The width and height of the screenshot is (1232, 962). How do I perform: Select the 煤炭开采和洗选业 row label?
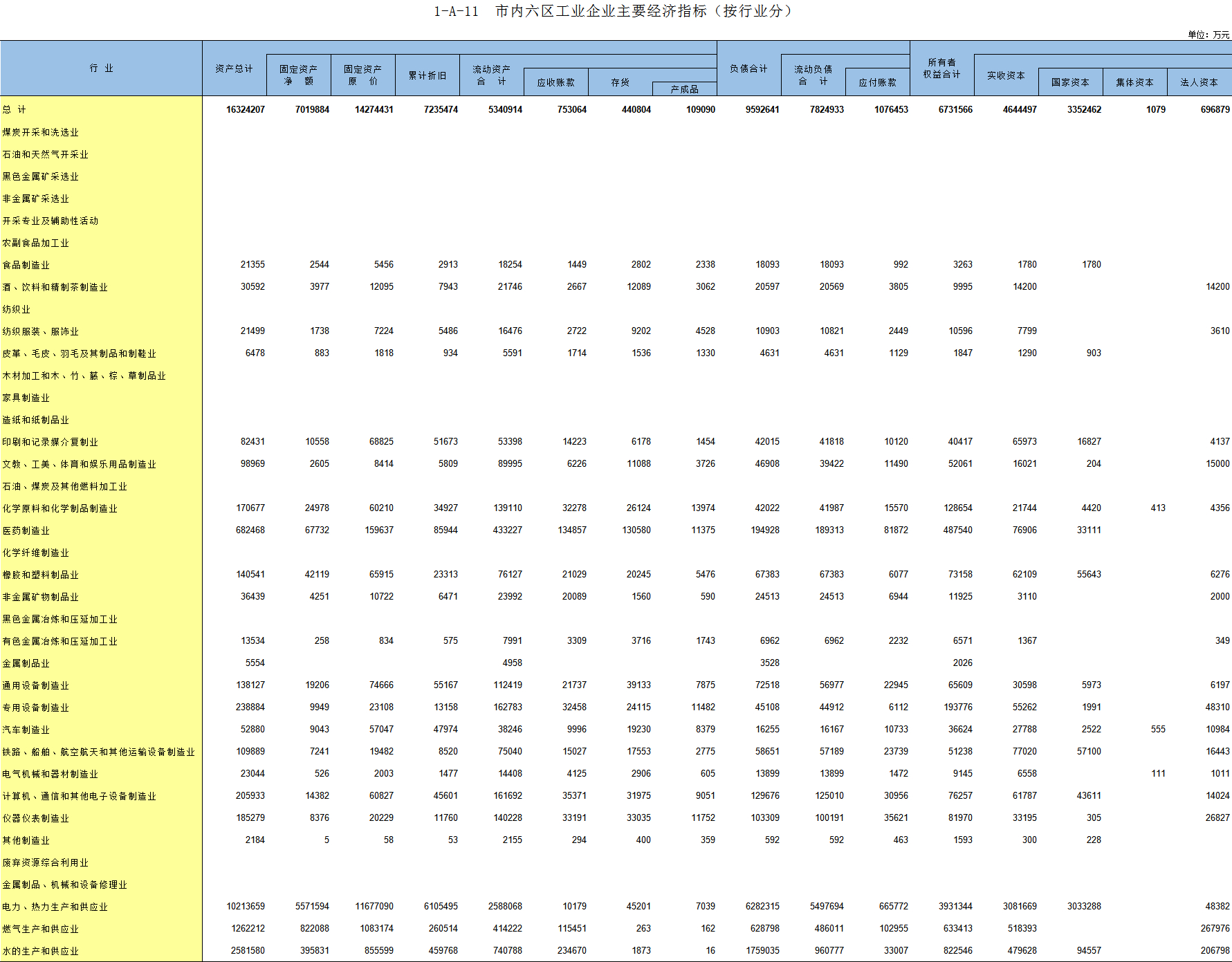(40, 132)
